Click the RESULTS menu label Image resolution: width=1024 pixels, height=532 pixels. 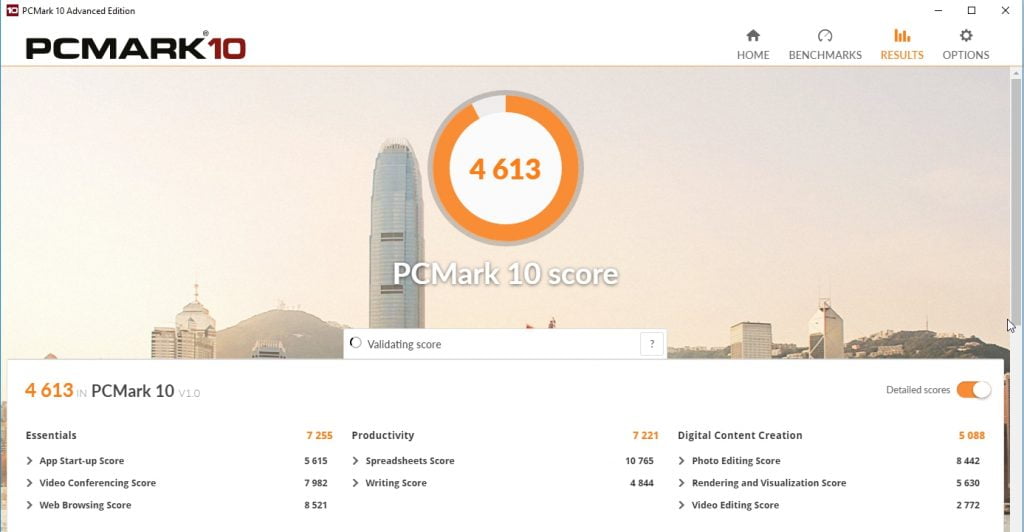902,55
